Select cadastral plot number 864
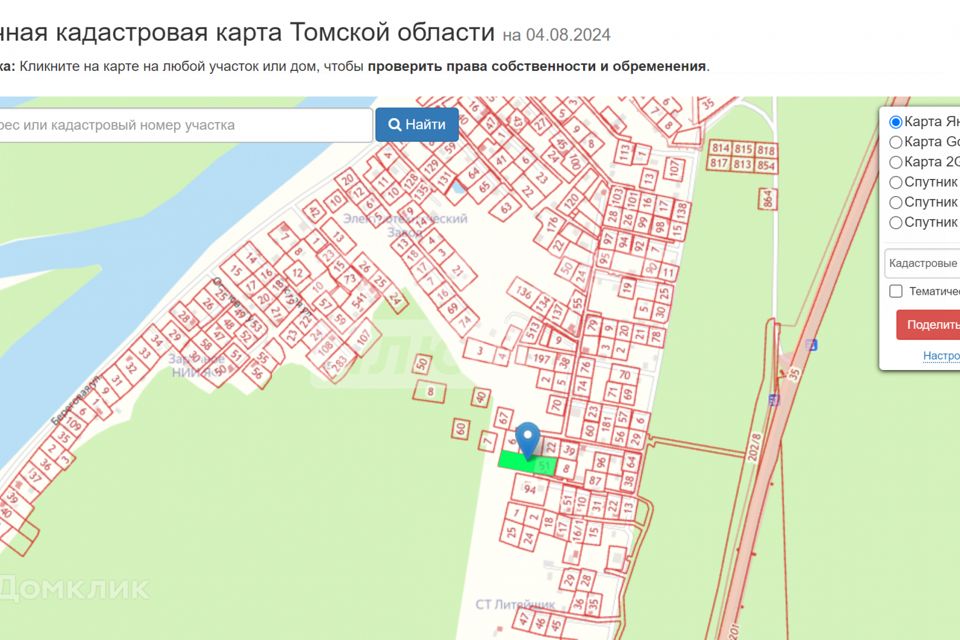This screenshot has height=640, width=960. tap(768, 197)
